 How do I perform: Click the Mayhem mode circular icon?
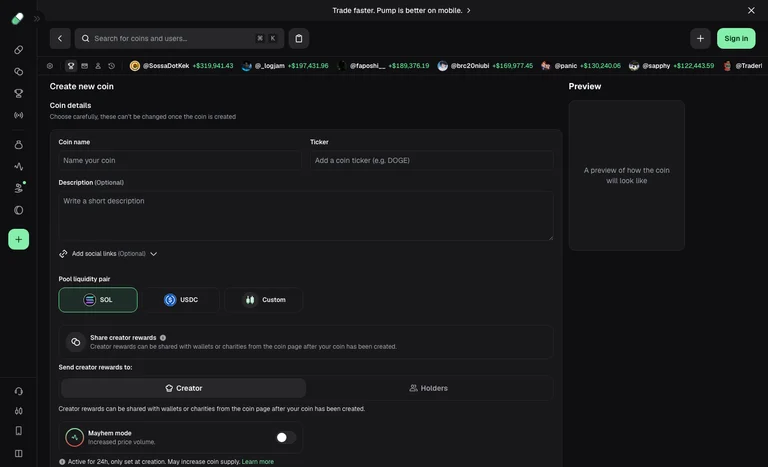tap(74, 438)
